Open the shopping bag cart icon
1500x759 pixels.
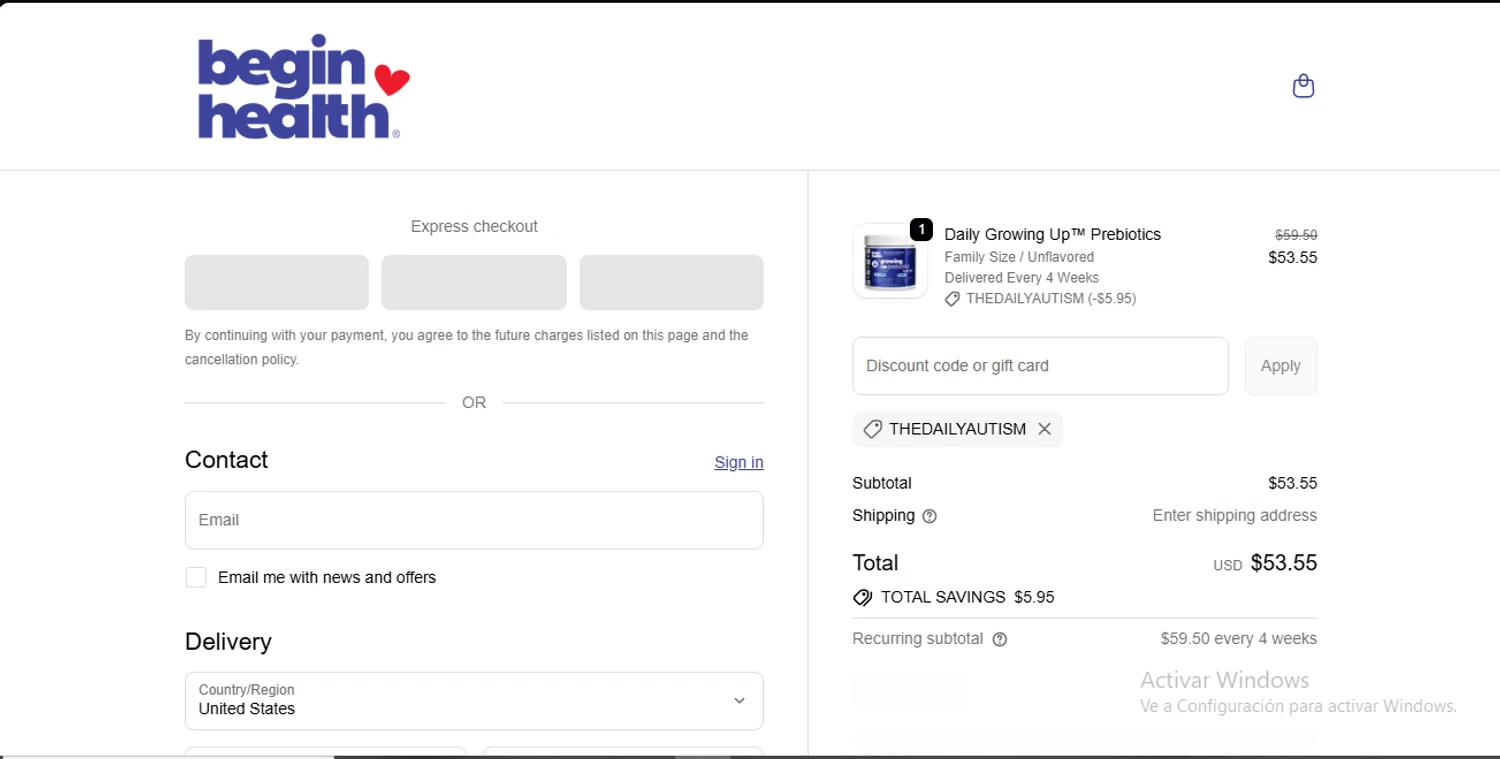tap(1303, 86)
